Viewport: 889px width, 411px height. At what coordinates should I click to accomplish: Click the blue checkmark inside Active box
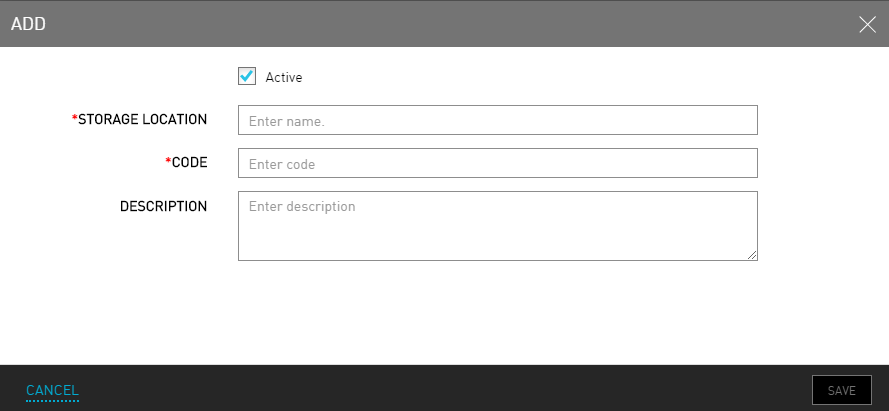point(247,75)
